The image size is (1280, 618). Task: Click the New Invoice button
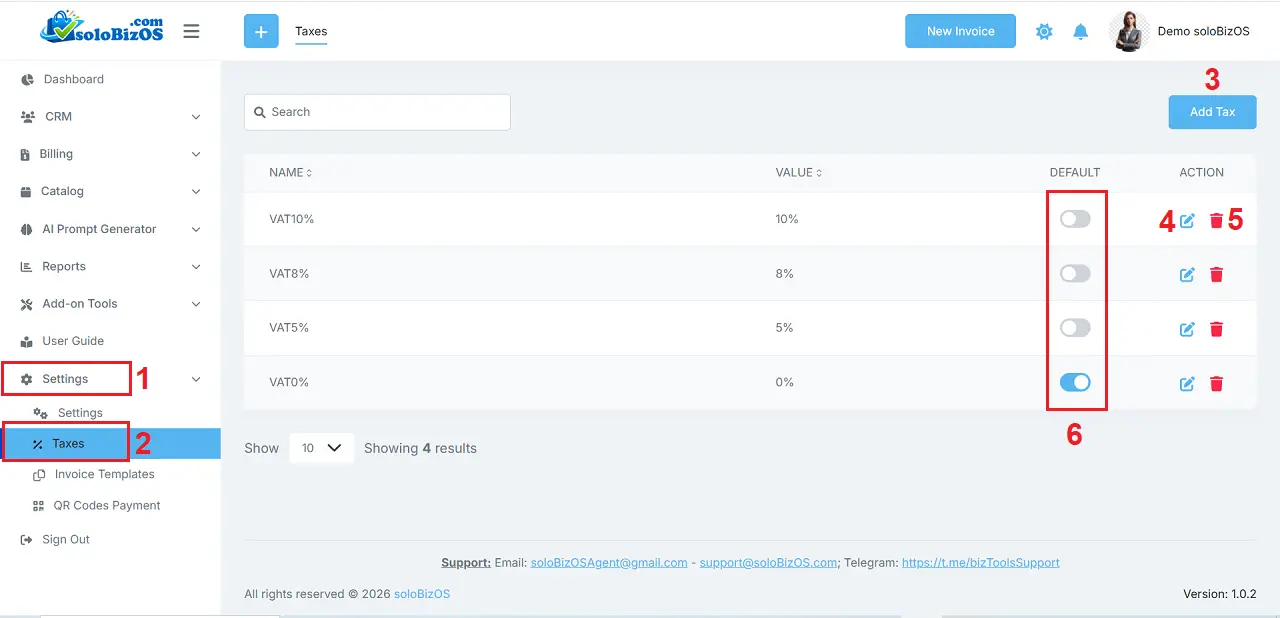pyautogui.click(x=960, y=31)
